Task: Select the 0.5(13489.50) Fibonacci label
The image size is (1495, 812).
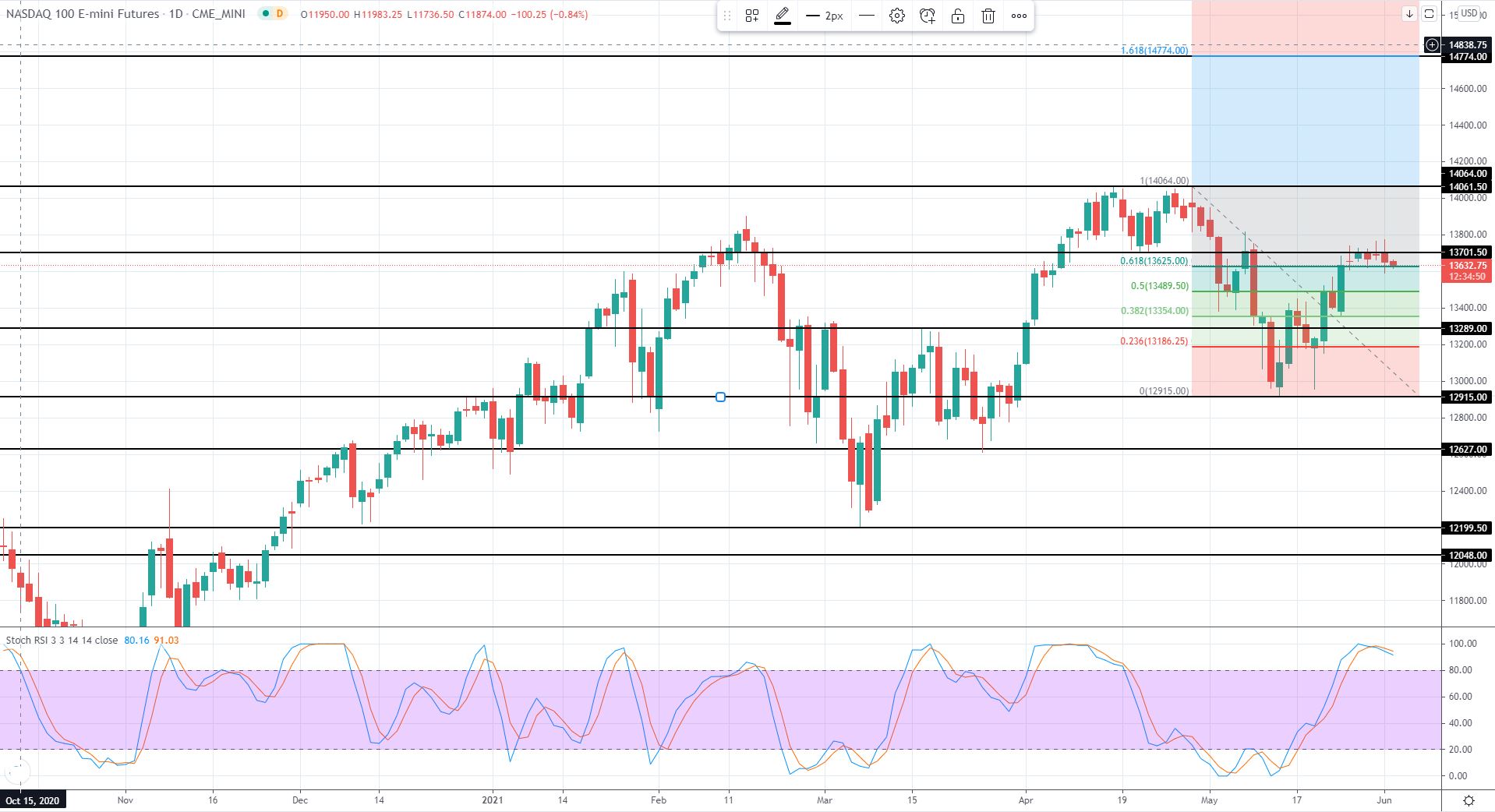Action: coord(1160,286)
